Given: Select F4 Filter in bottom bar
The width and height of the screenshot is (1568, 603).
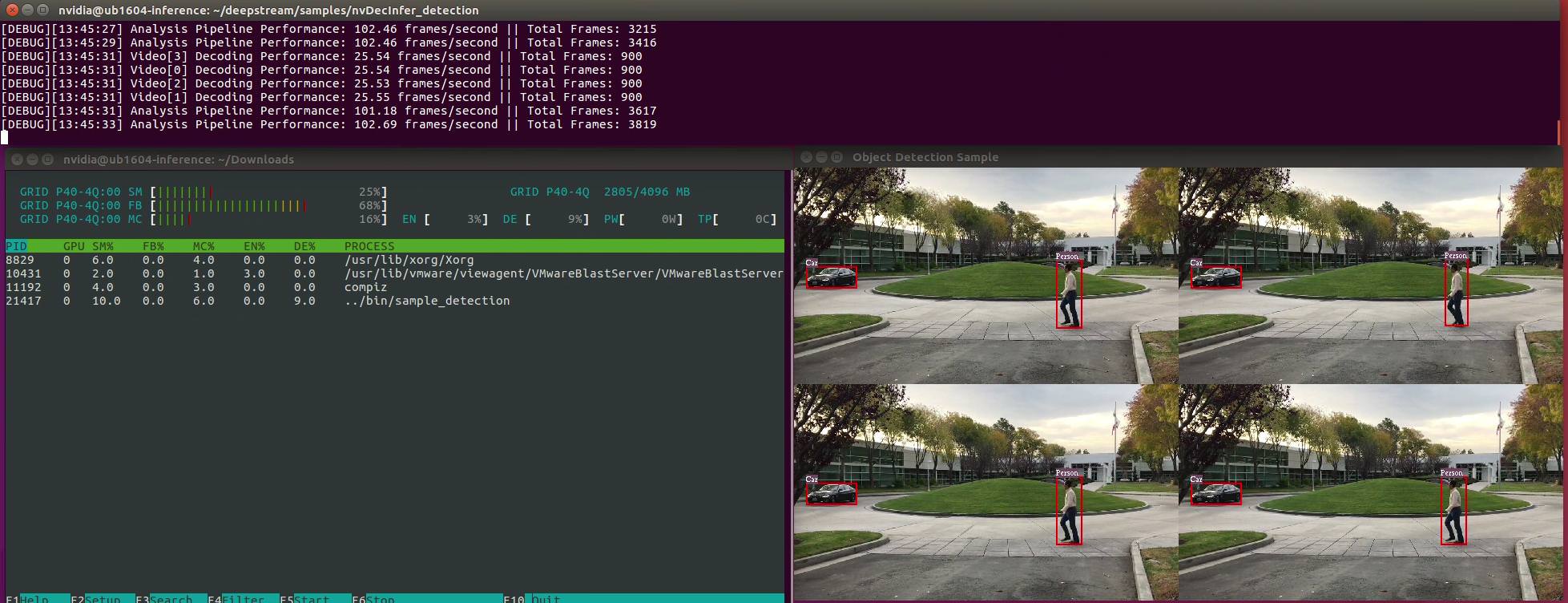Looking at the screenshot, I should pyautogui.click(x=243, y=598).
